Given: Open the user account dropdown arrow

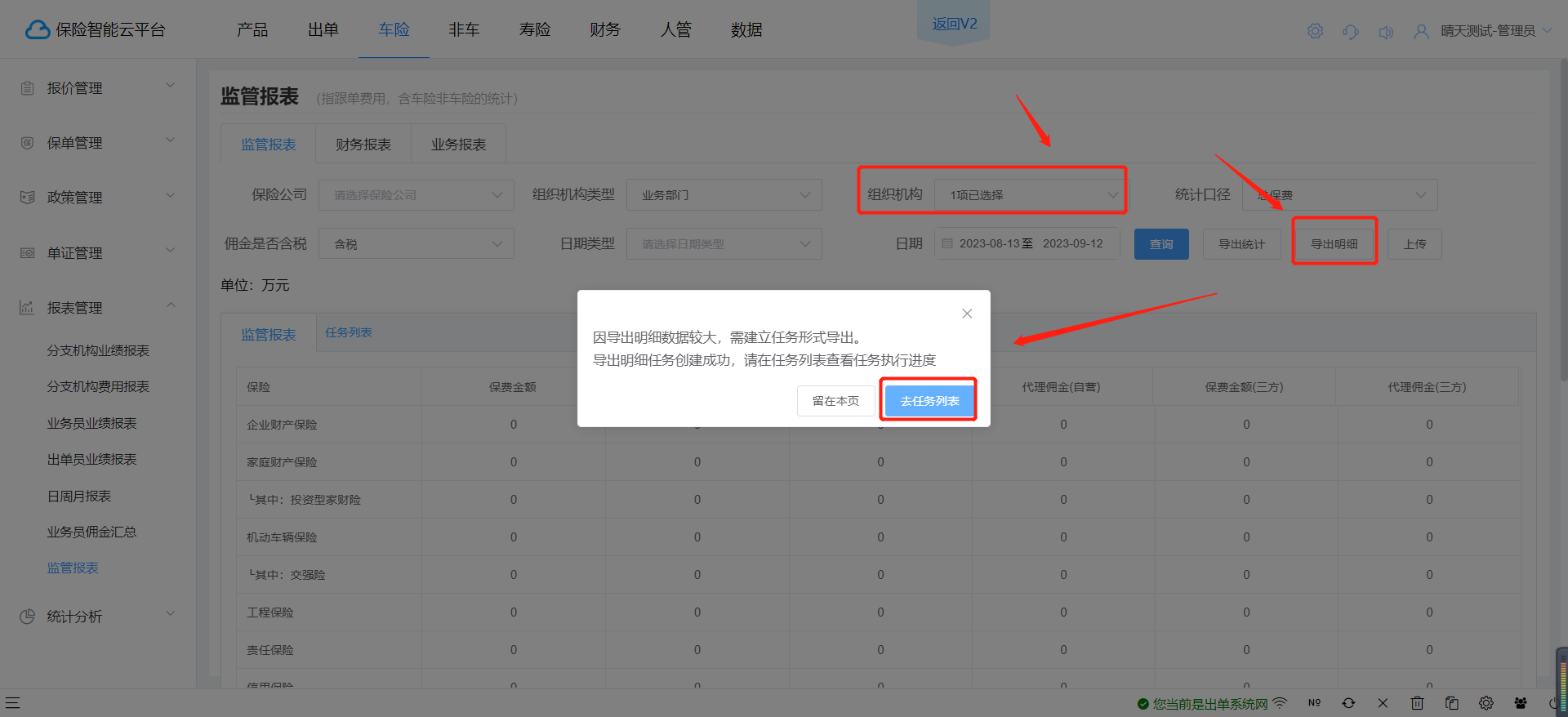Looking at the screenshot, I should (x=1548, y=31).
